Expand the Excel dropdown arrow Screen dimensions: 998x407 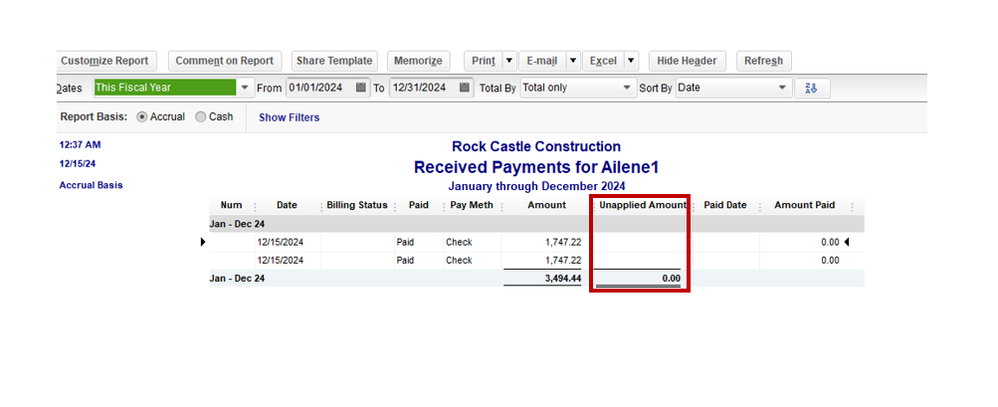[x=631, y=61]
